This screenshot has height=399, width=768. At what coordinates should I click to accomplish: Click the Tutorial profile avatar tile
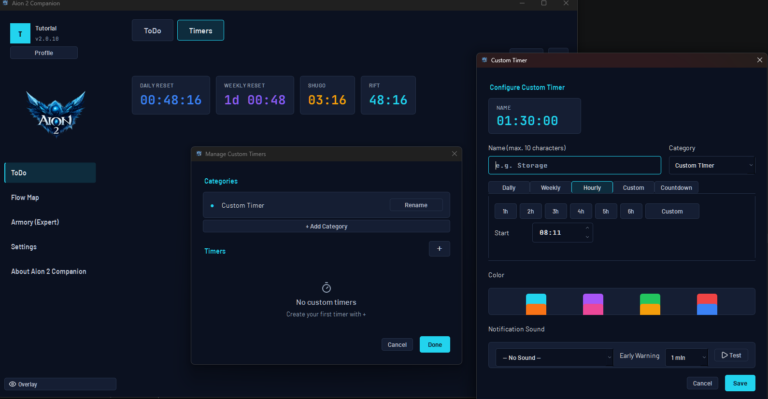click(20, 33)
